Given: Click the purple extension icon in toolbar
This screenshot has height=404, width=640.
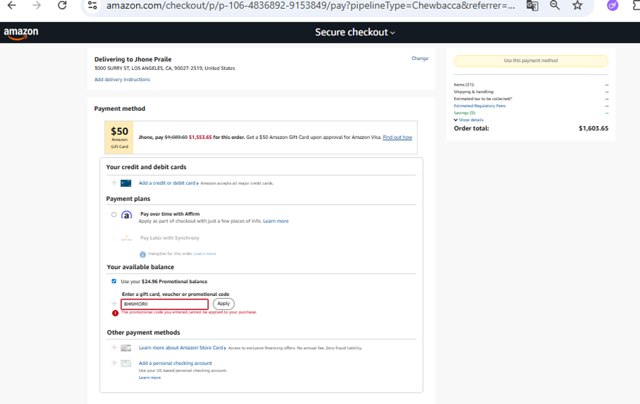Looking at the screenshot, I should 612,5.
